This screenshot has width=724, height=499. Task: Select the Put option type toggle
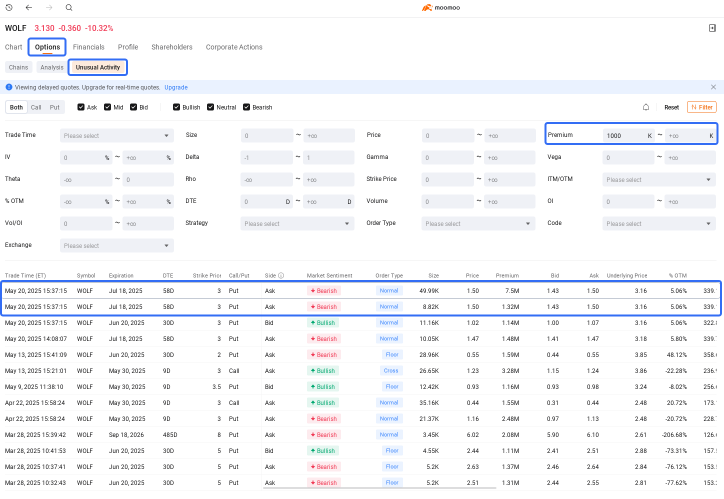coord(54,107)
